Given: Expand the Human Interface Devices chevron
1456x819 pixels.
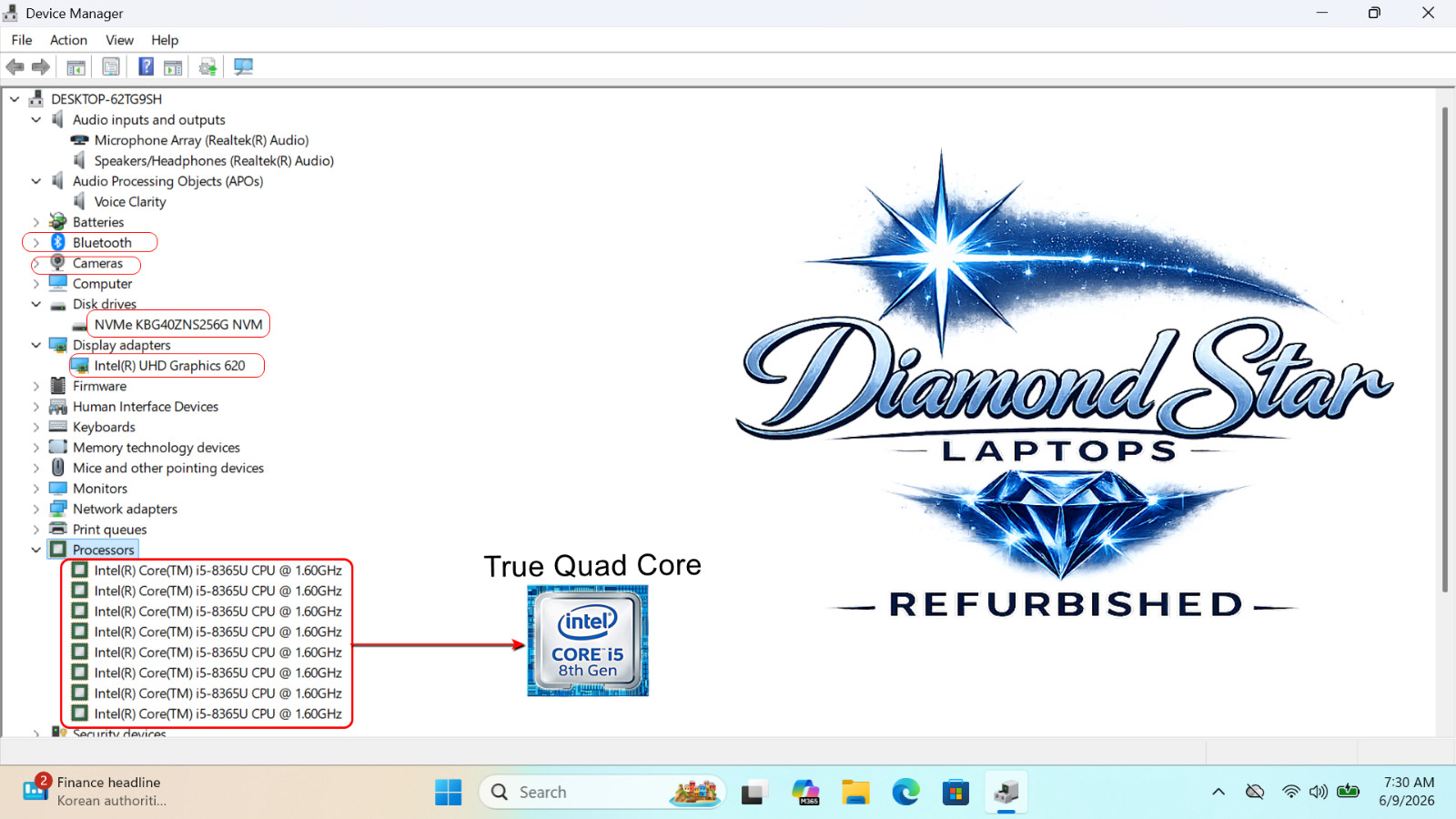Looking at the screenshot, I should 36,407.
